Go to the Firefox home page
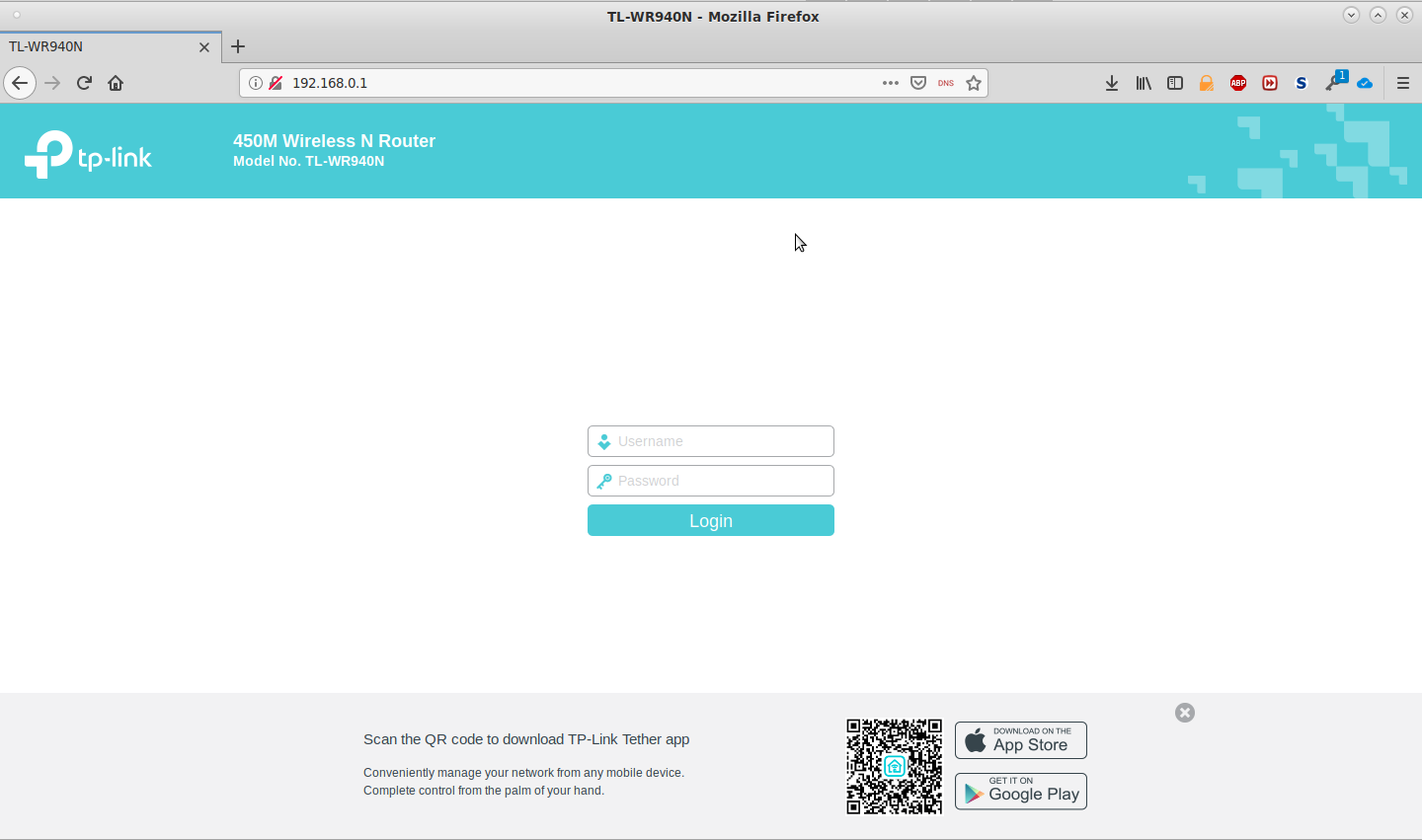Image resolution: width=1422 pixels, height=840 pixels. point(116,83)
